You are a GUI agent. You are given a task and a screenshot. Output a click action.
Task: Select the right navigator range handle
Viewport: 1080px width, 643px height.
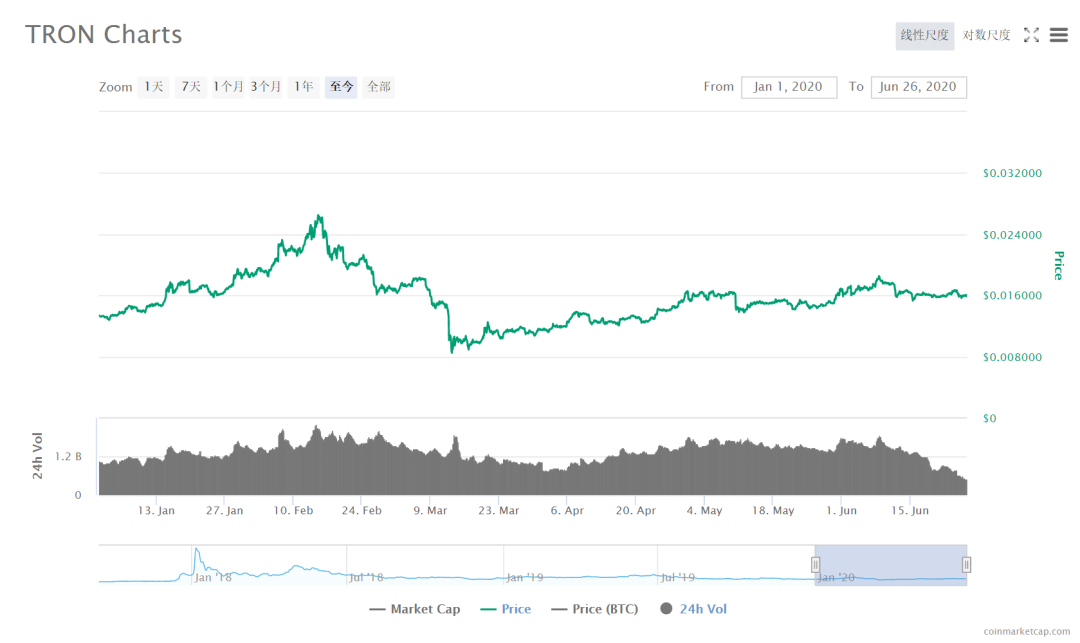pyautogui.click(x=966, y=565)
